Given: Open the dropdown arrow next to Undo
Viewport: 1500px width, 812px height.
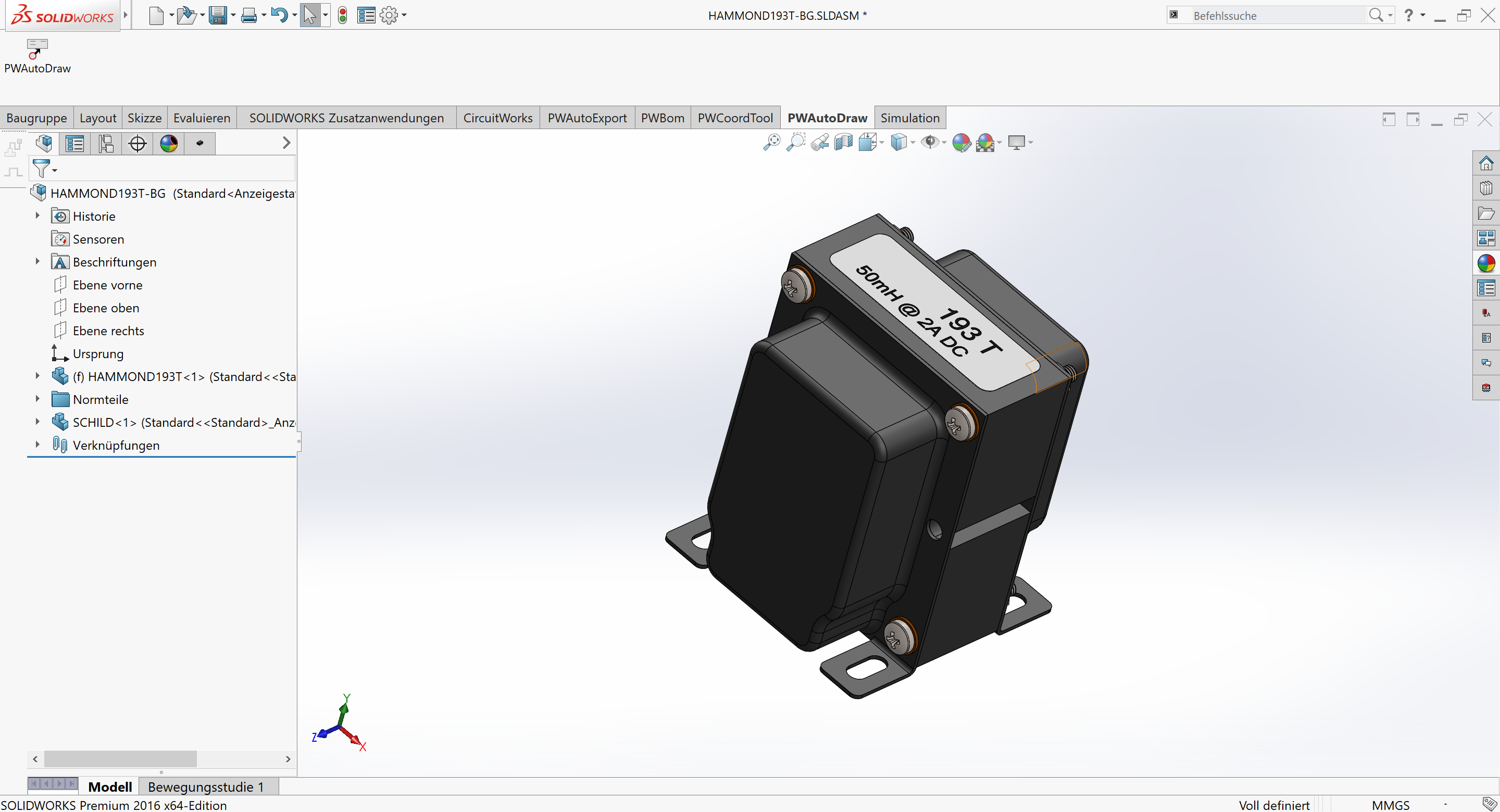Looking at the screenshot, I should (x=295, y=16).
